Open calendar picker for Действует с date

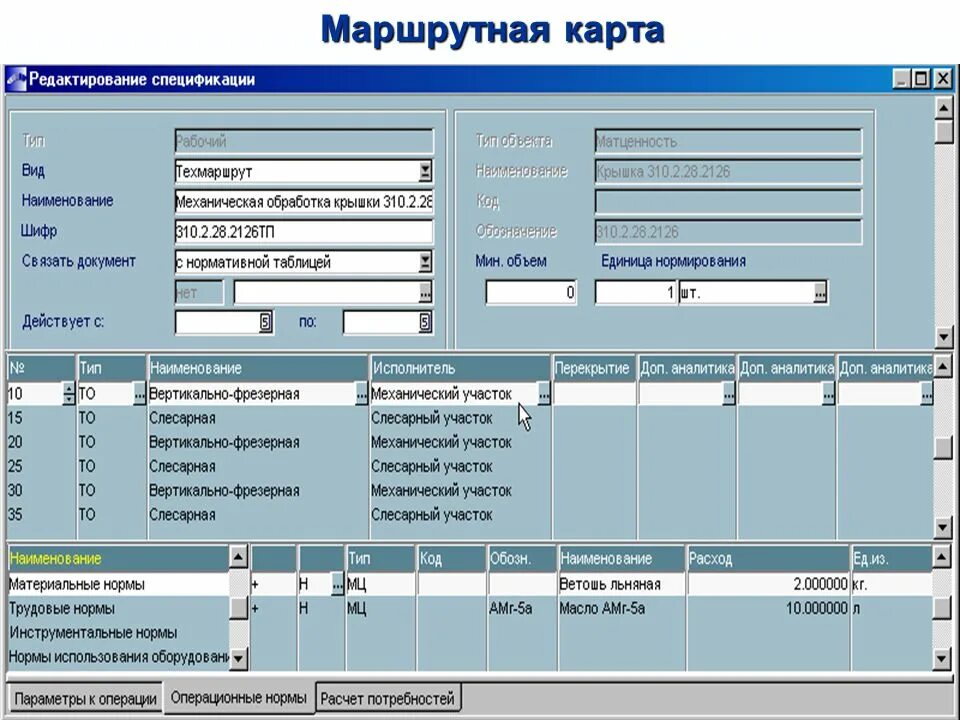click(265, 322)
